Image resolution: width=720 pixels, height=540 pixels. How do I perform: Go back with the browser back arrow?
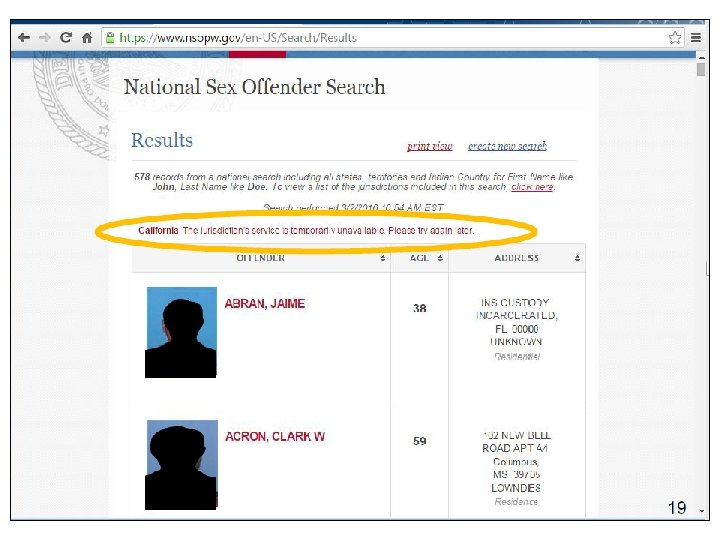coord(24,38)
